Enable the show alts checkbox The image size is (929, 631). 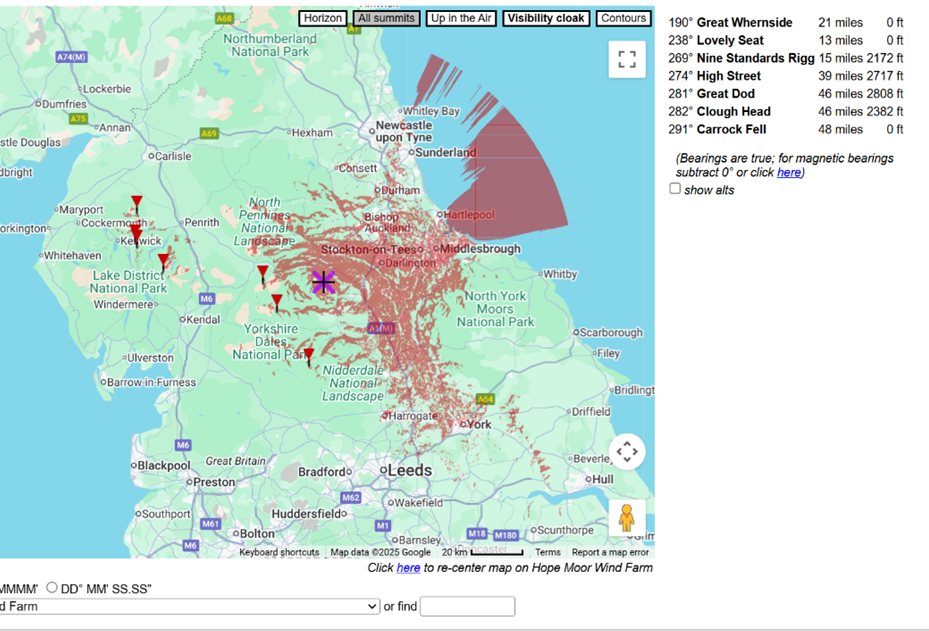[x=675, y=189]
